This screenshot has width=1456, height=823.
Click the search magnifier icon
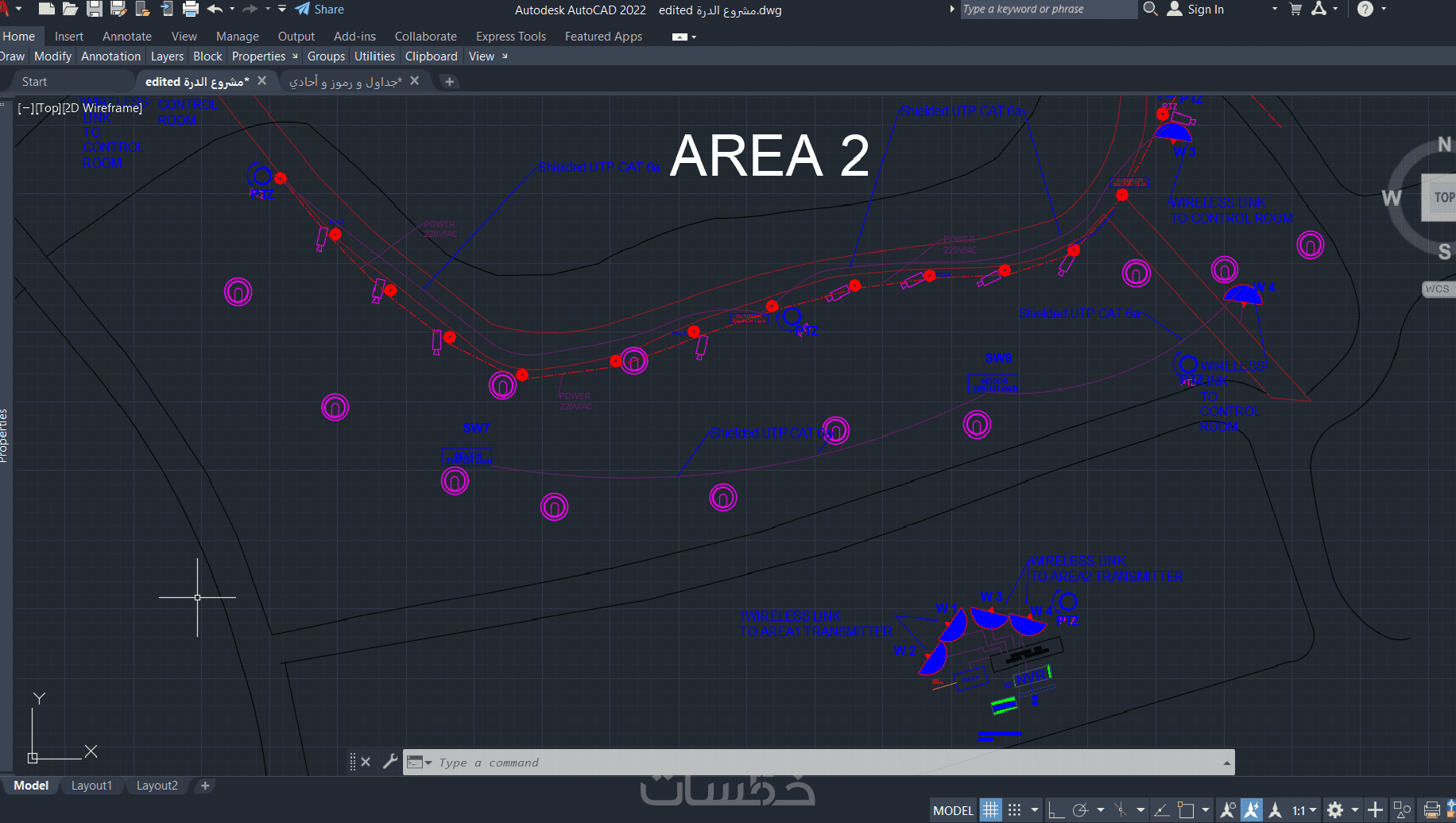pos(1150,9)
